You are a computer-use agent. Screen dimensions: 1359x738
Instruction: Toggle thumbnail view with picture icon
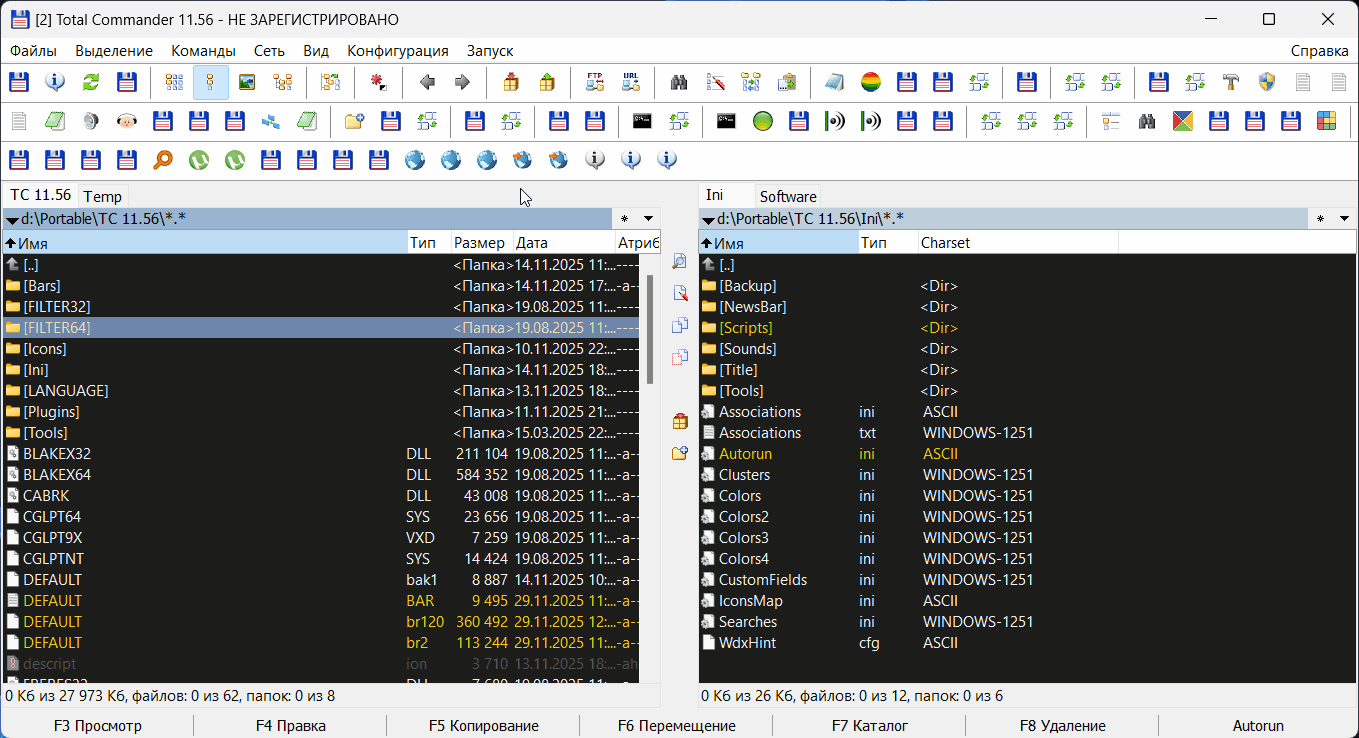(x=246, y=82)
